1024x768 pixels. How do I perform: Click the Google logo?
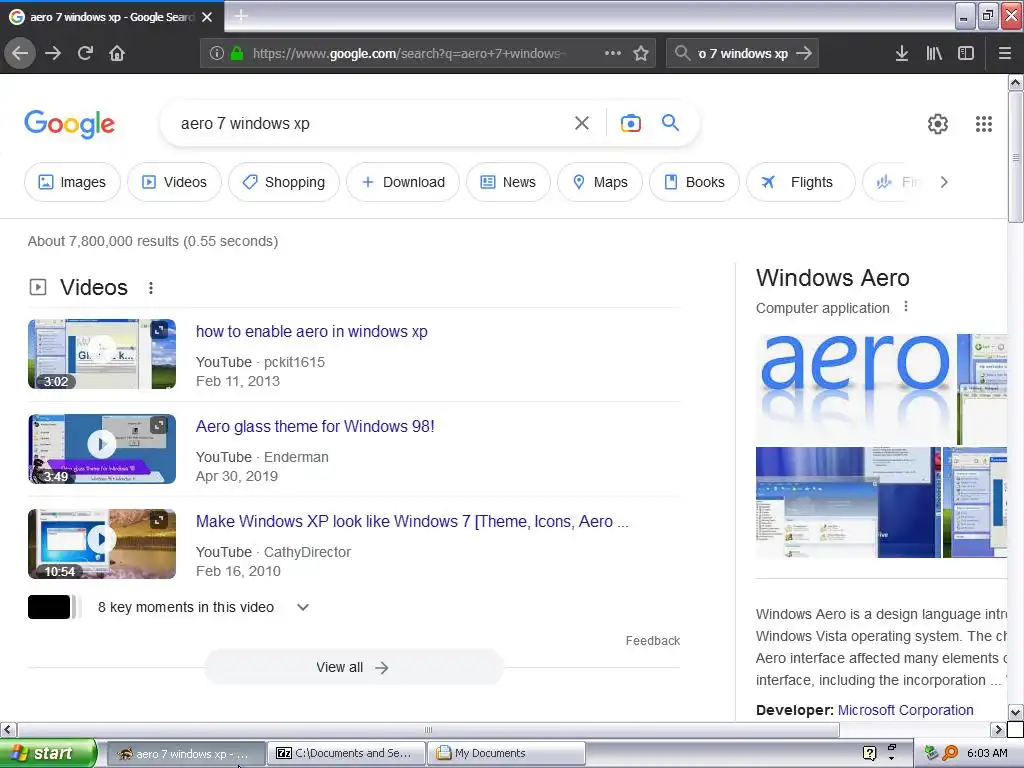(x=69, y=124)
